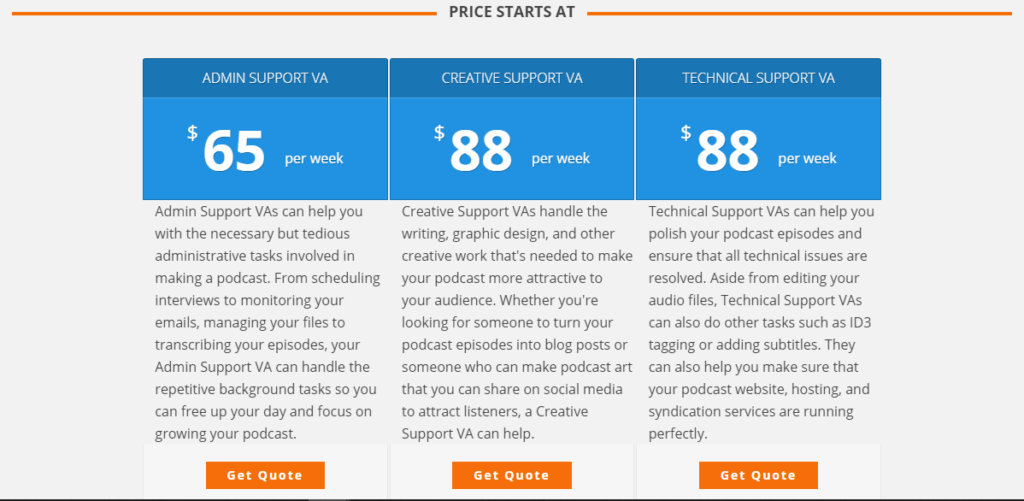The width and height of the screenshot is (1024, 501).
Task: Click 'per week' label in Technical card
Action: coord(807,159)
